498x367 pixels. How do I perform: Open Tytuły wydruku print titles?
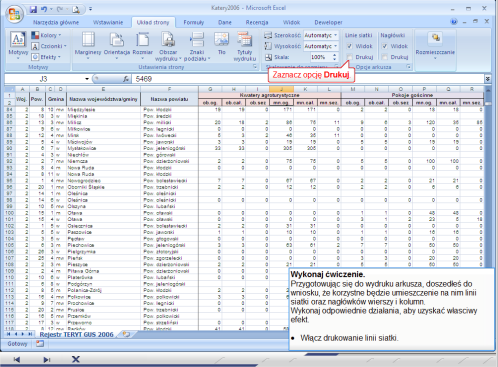click(x=245, y=46)
